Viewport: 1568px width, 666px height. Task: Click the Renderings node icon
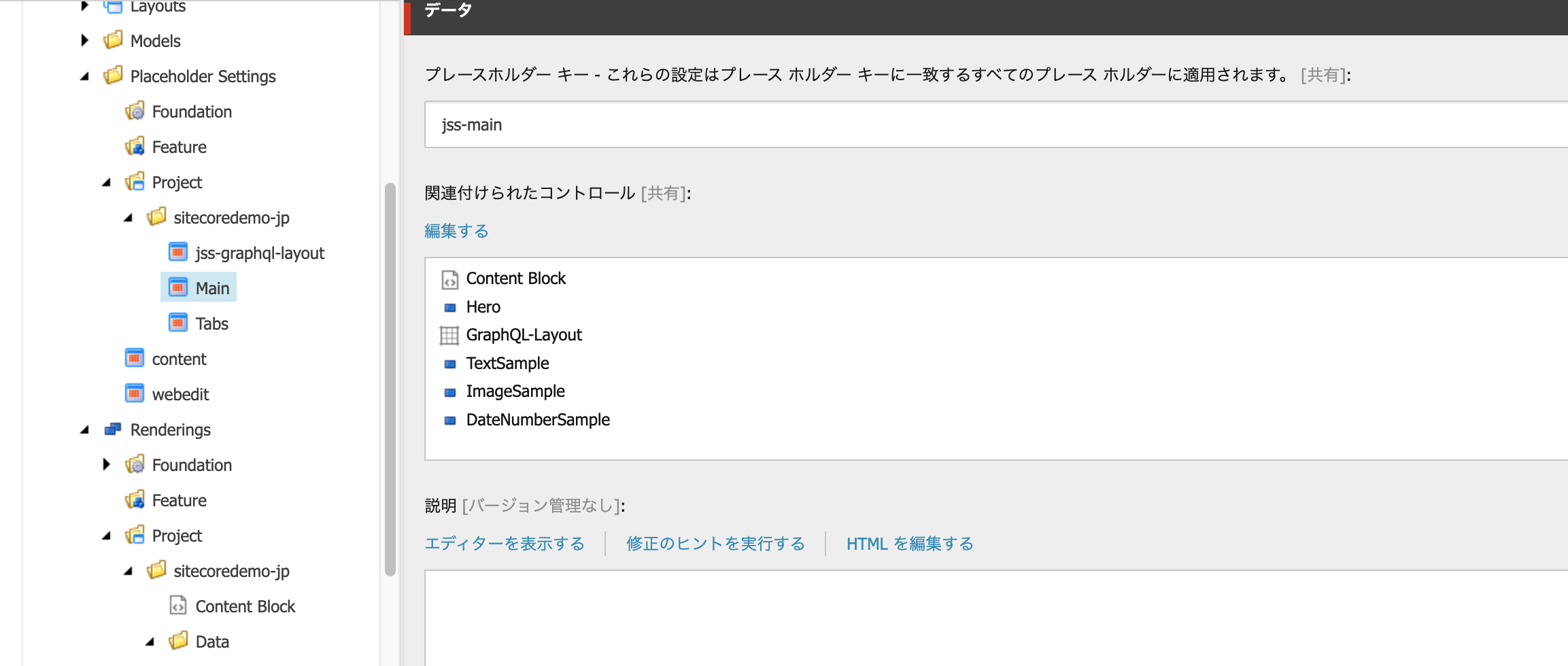click(113, 429)
